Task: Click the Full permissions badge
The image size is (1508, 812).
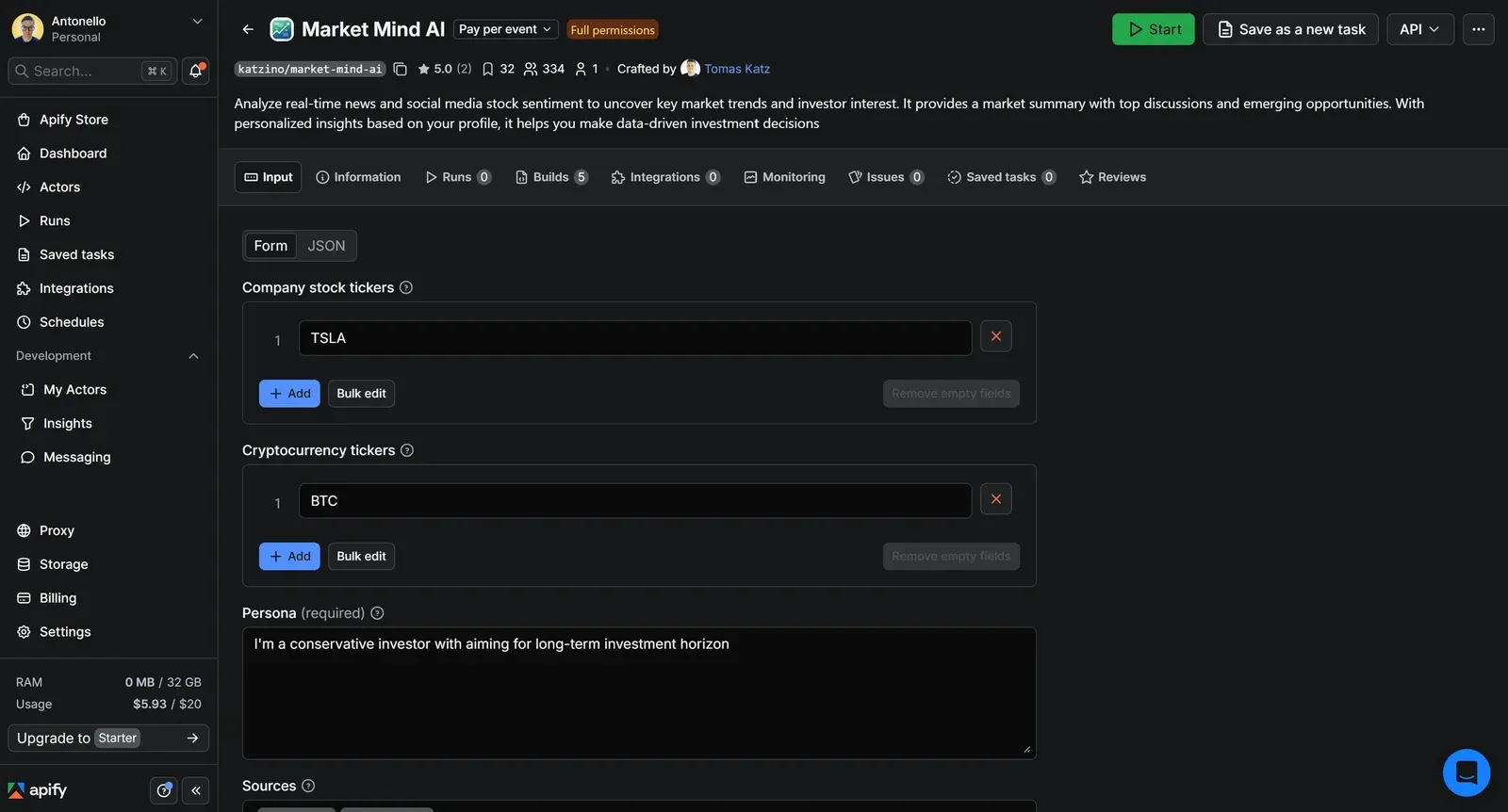Action: coord(613,30)
